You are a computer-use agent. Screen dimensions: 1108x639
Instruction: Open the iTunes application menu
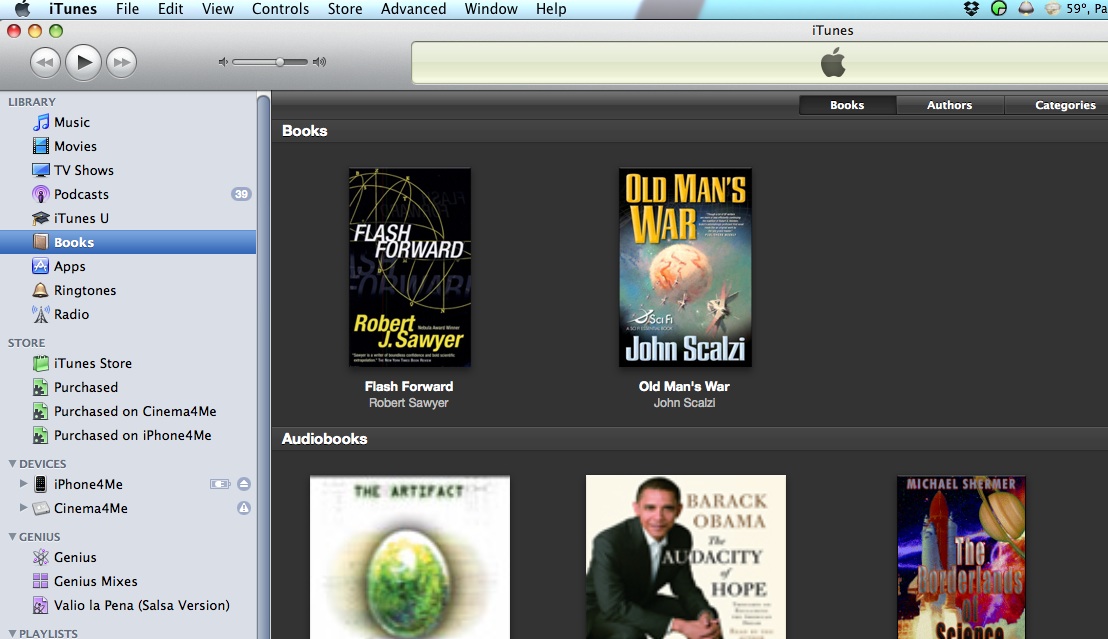(73, 9)
